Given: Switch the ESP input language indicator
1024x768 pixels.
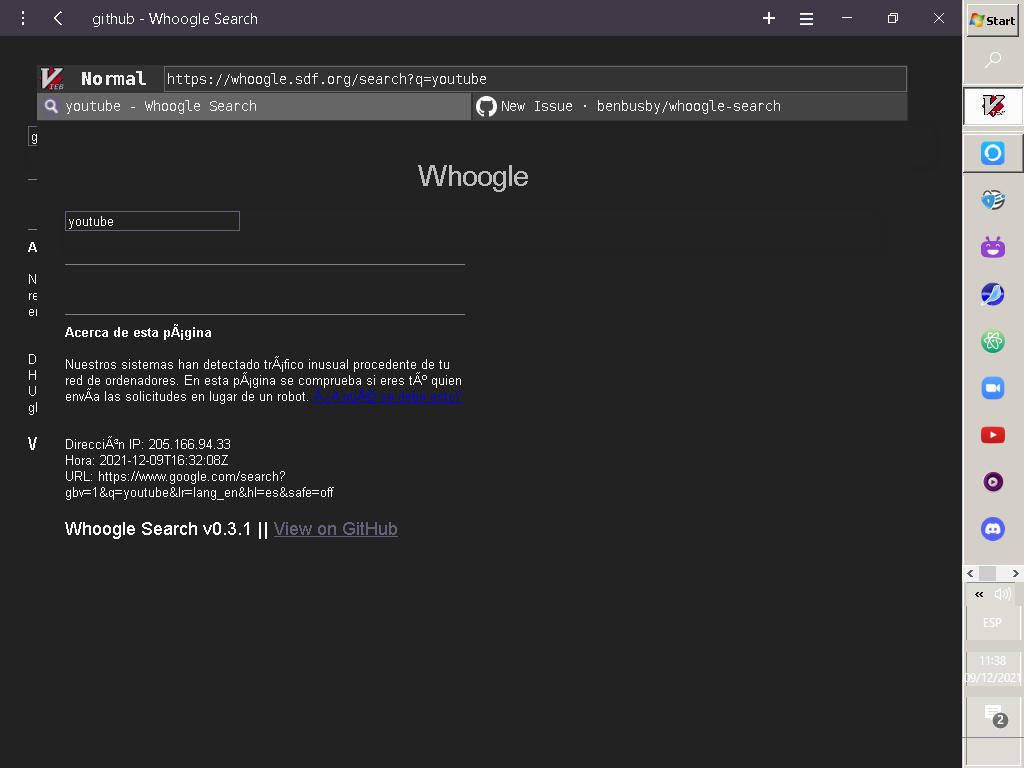Looking at the screenshot, I should point(992,622).
